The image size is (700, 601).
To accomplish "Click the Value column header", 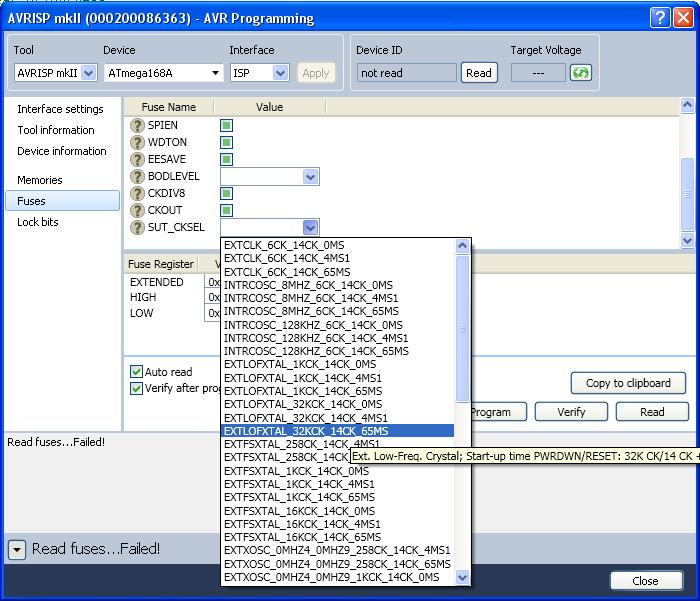I will [270, 107].
